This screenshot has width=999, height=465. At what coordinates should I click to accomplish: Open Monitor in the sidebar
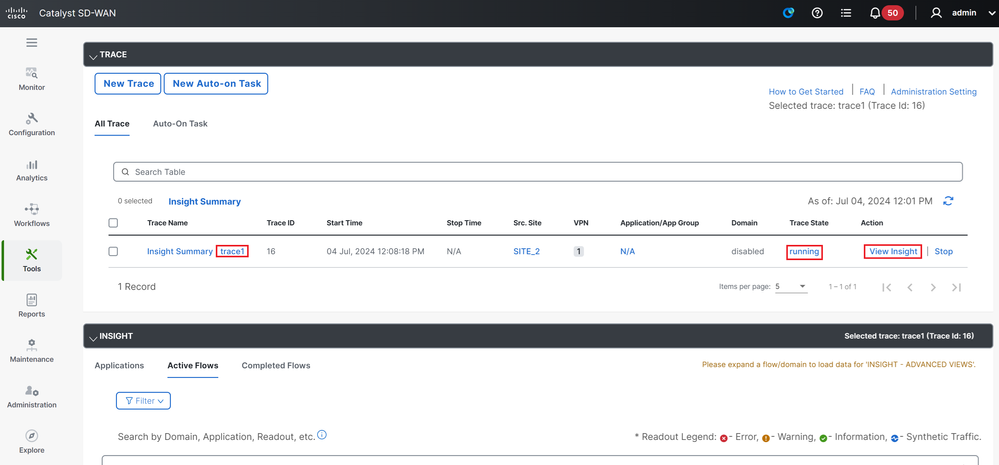(31, 79)
